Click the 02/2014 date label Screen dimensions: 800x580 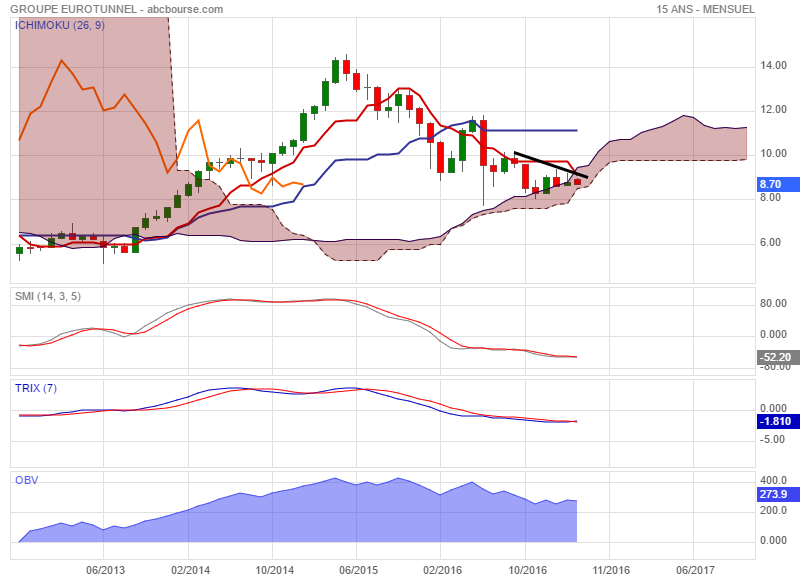click(x=190, y=570)
